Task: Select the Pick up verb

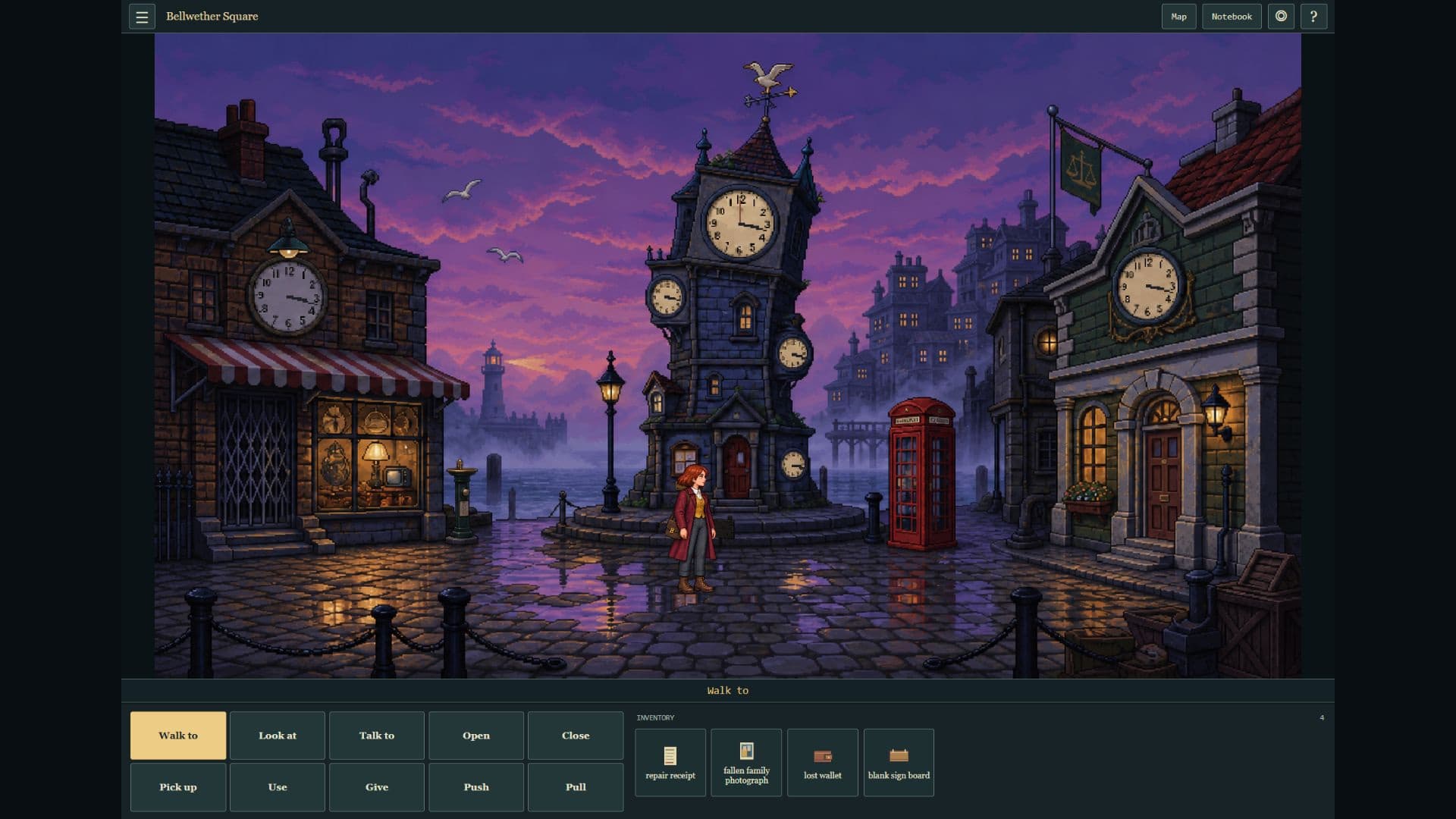Action: pyautogui.click(x=178, y=787)
